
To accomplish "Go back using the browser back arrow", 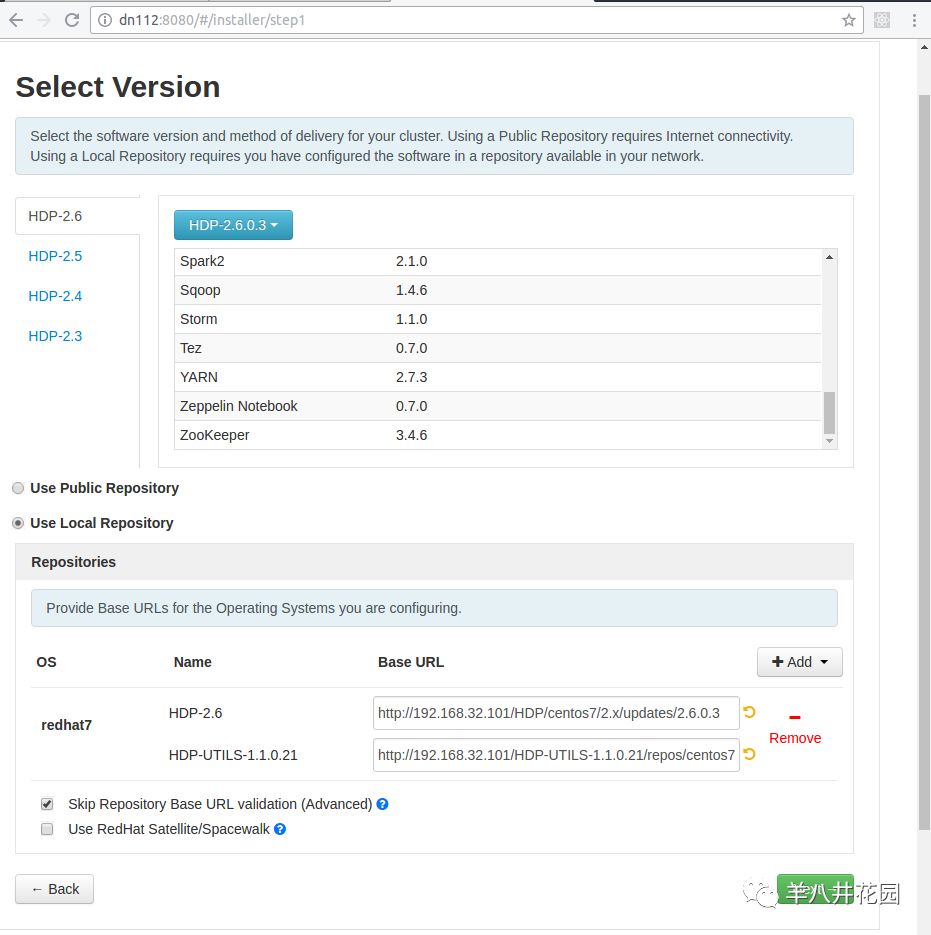I will click(x=16, y=20).
